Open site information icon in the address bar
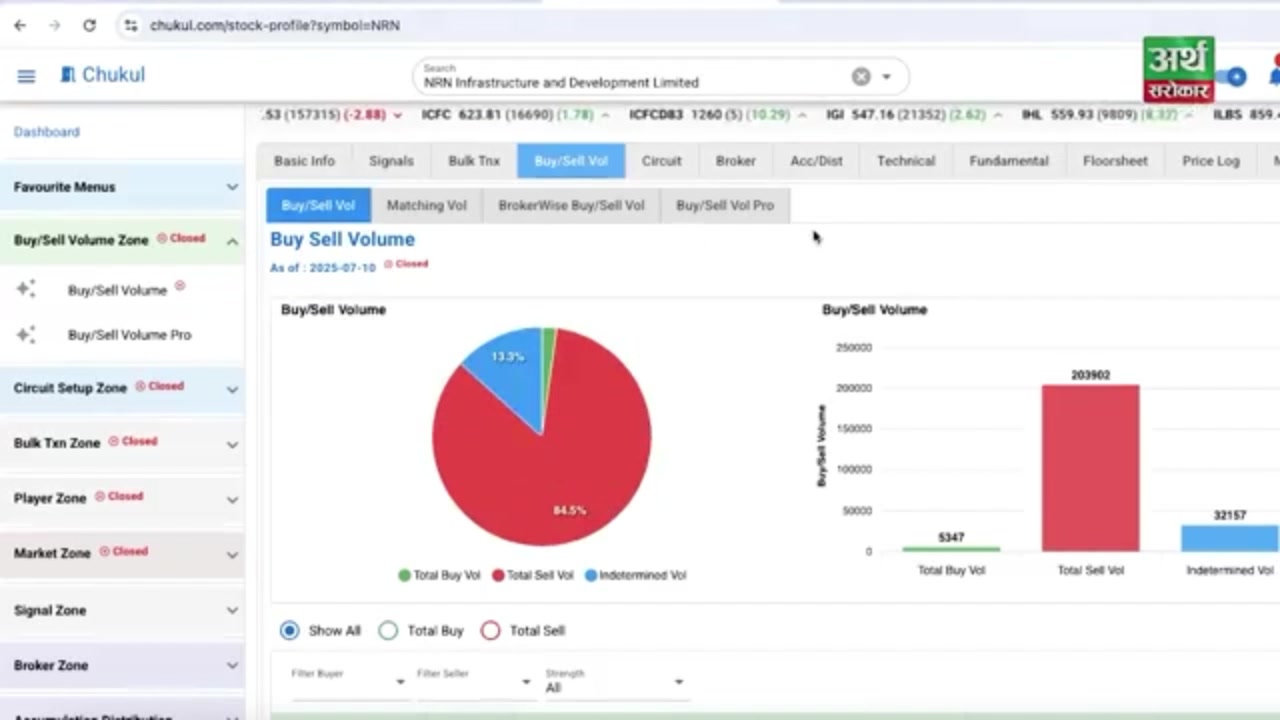 [x=130, y=25]
